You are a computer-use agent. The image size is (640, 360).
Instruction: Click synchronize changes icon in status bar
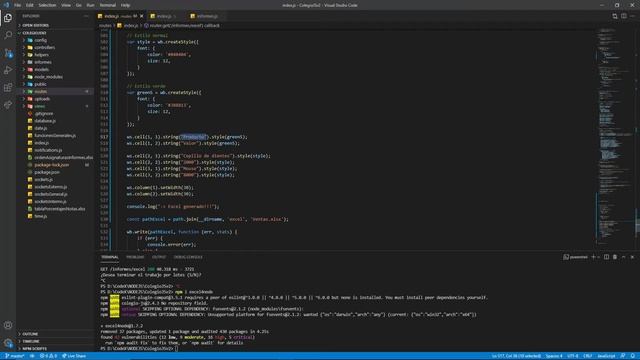coord(32,356)
